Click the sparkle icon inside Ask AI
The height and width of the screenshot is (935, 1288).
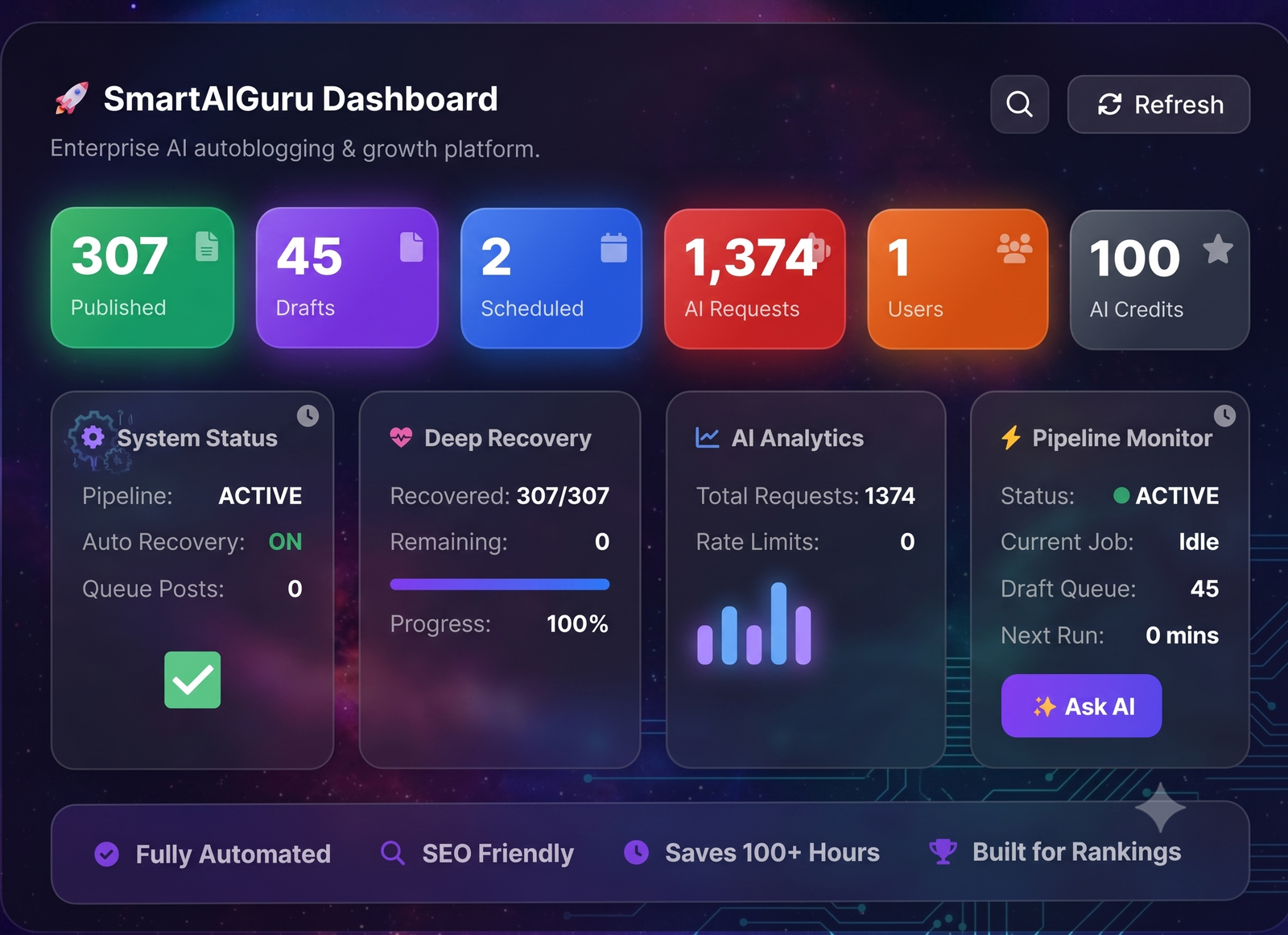click(x=1044, y=706)
